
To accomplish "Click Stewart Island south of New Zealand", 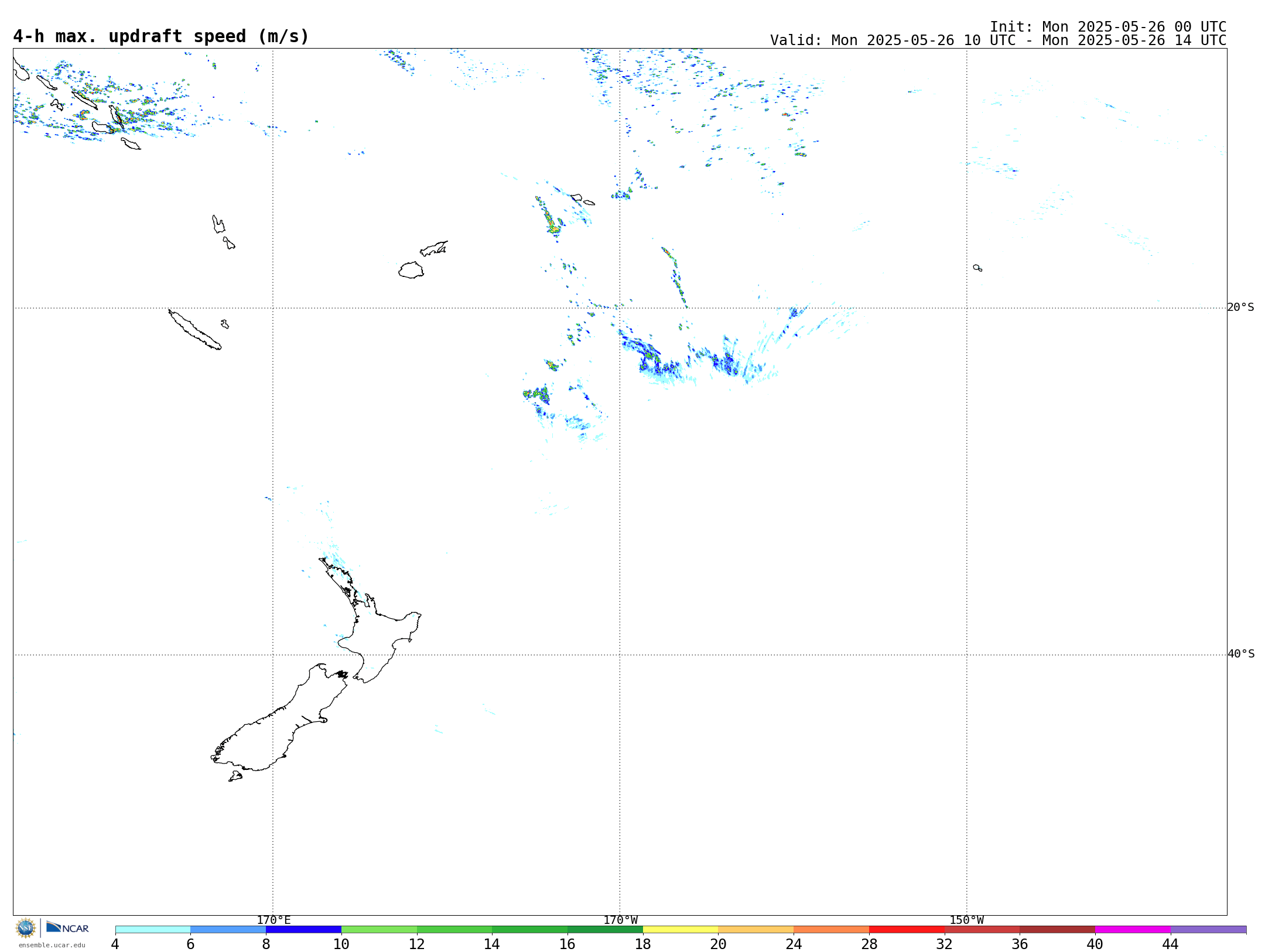I will tap(235, 776).
